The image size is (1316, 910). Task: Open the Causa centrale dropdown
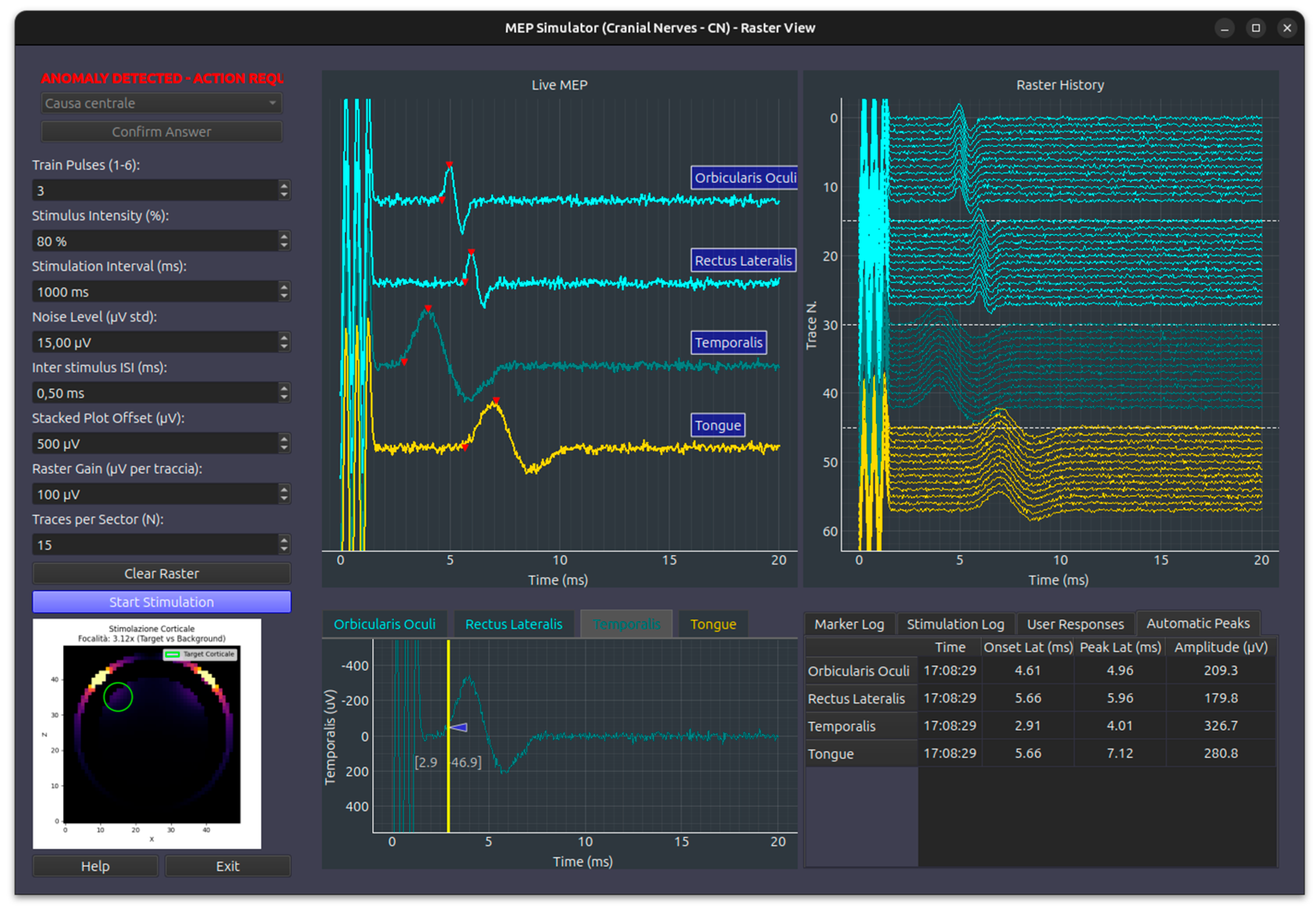161,103
